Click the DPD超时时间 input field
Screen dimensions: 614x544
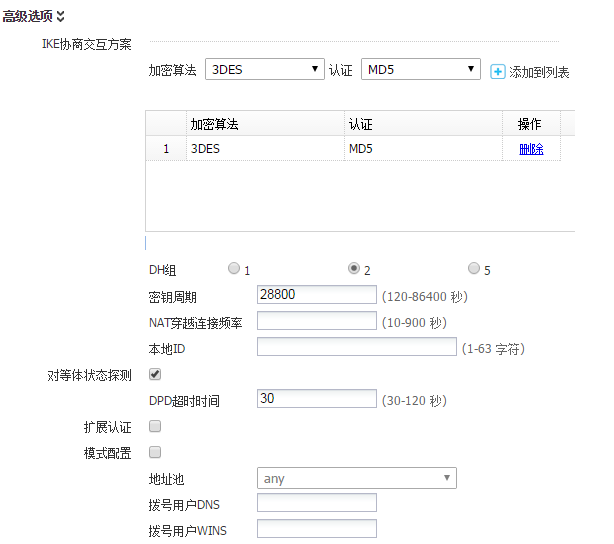[317, 398]
